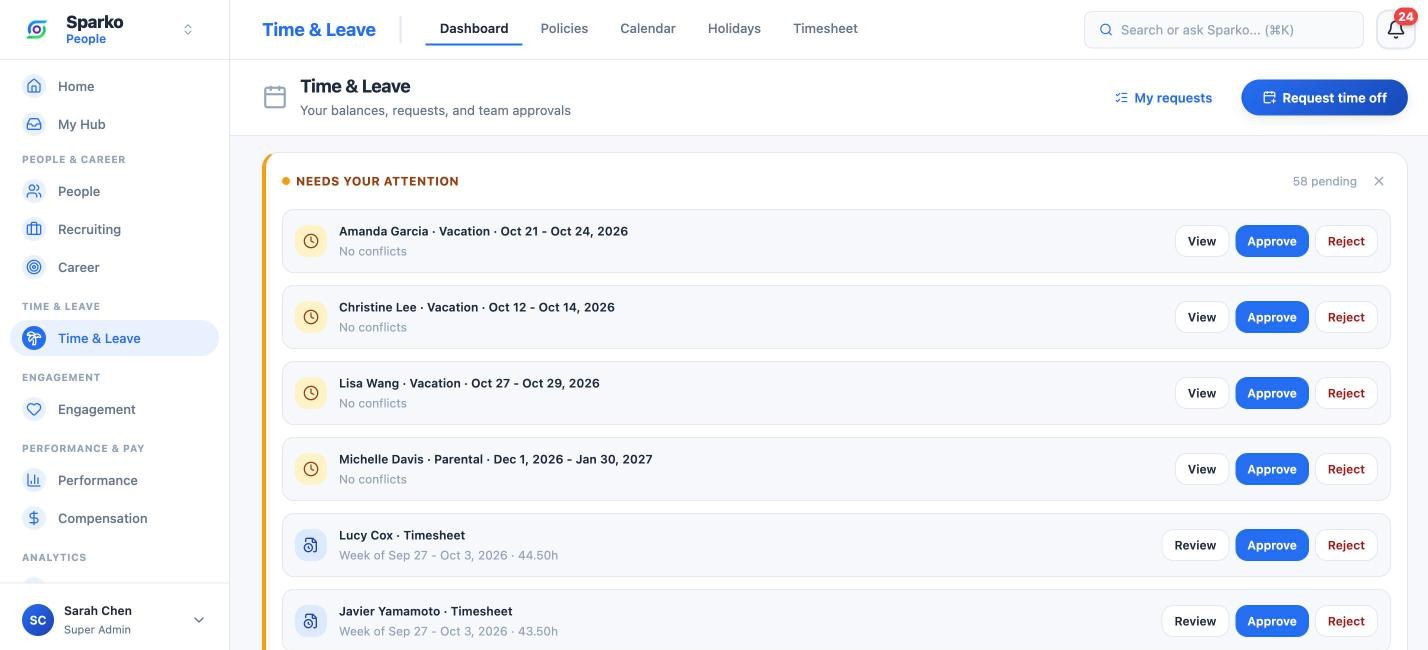
Task: Select Time & Leave sidebar icon
Action: point(34,338)
